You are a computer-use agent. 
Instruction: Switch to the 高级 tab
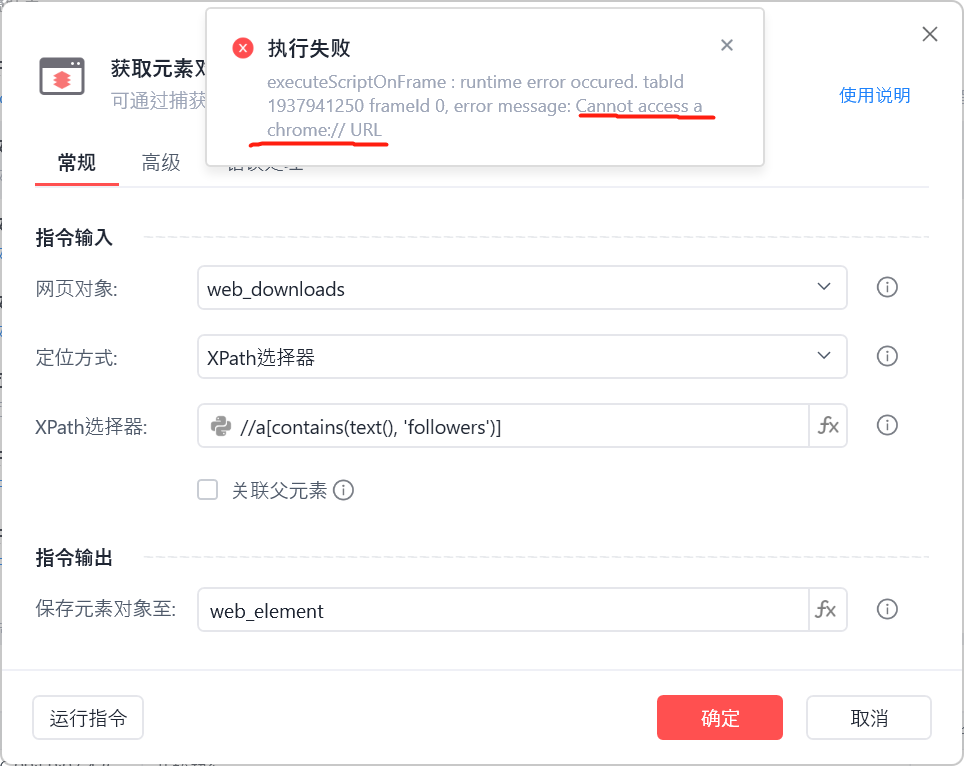coord(160,163)
